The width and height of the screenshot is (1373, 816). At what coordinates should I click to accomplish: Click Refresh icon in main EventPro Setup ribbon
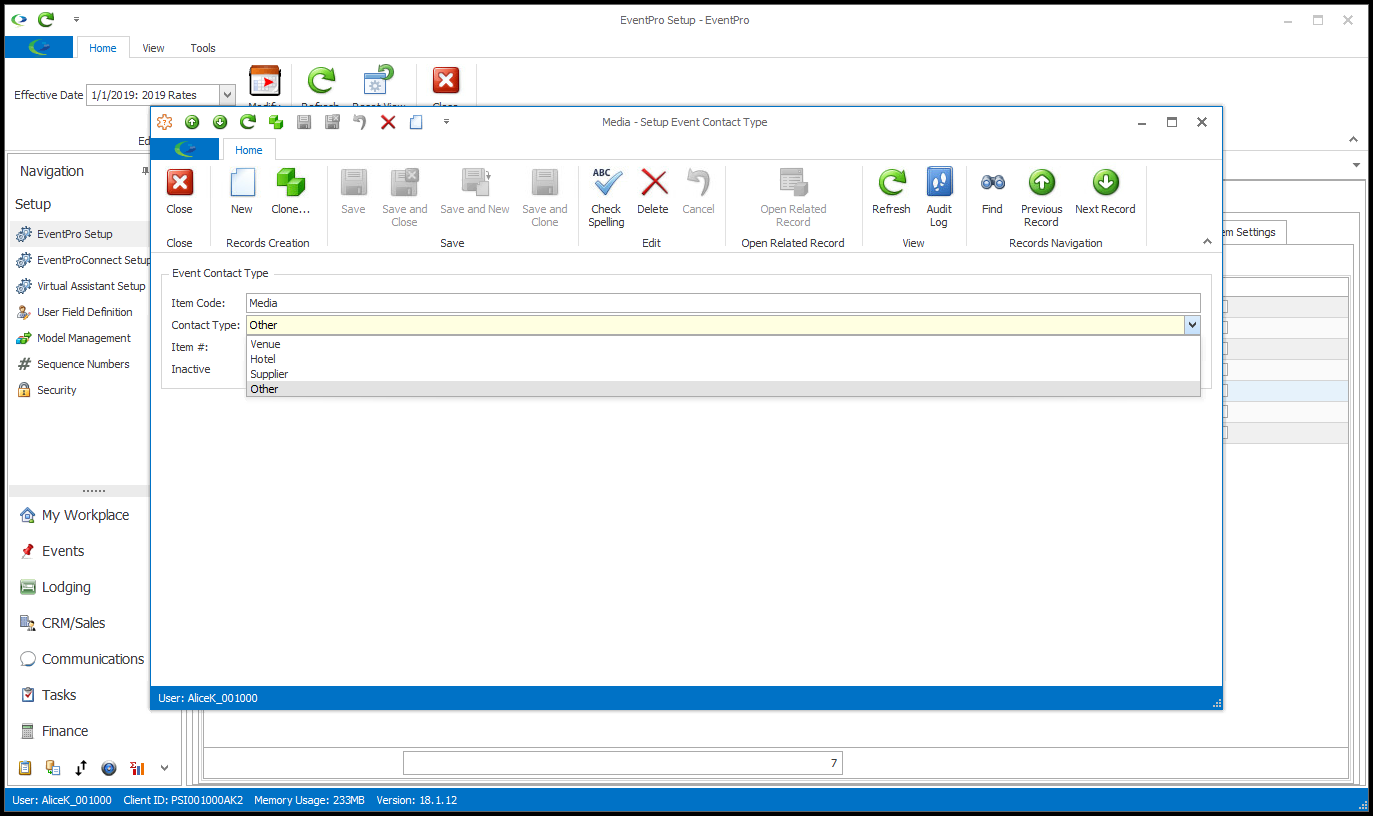tap(321, 82)
